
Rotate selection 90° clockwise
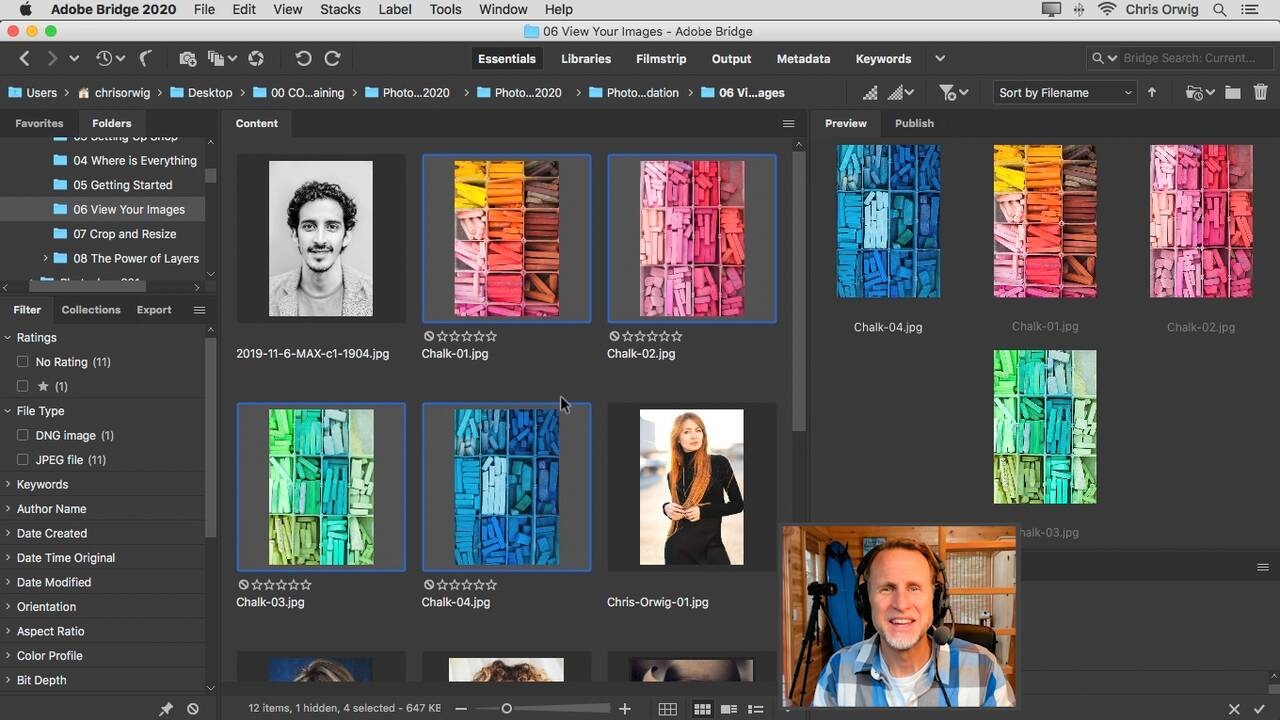tap(332, 59)
